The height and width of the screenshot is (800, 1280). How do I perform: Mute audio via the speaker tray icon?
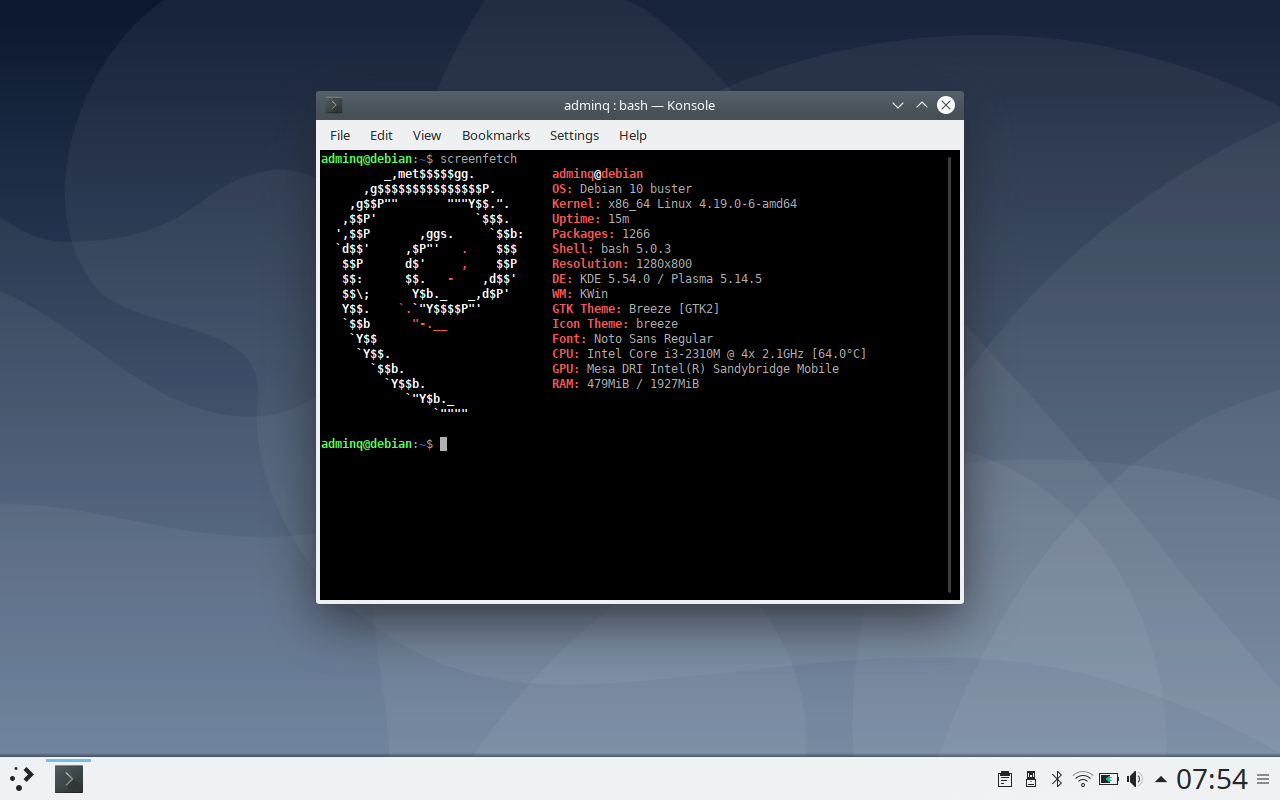pos(1134,778)
